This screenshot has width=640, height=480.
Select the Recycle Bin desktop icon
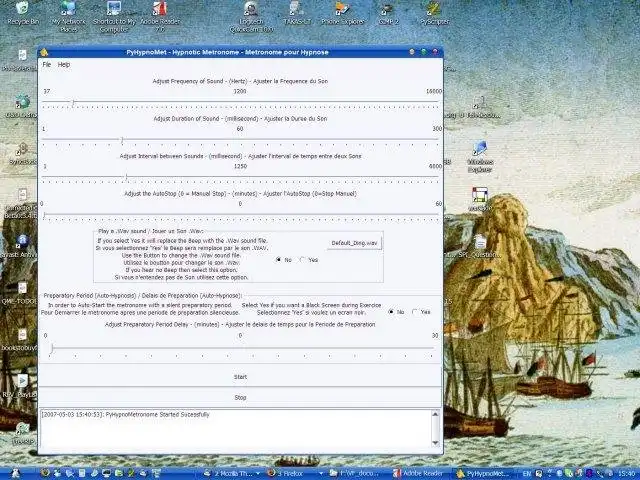(x=23, y=13)
